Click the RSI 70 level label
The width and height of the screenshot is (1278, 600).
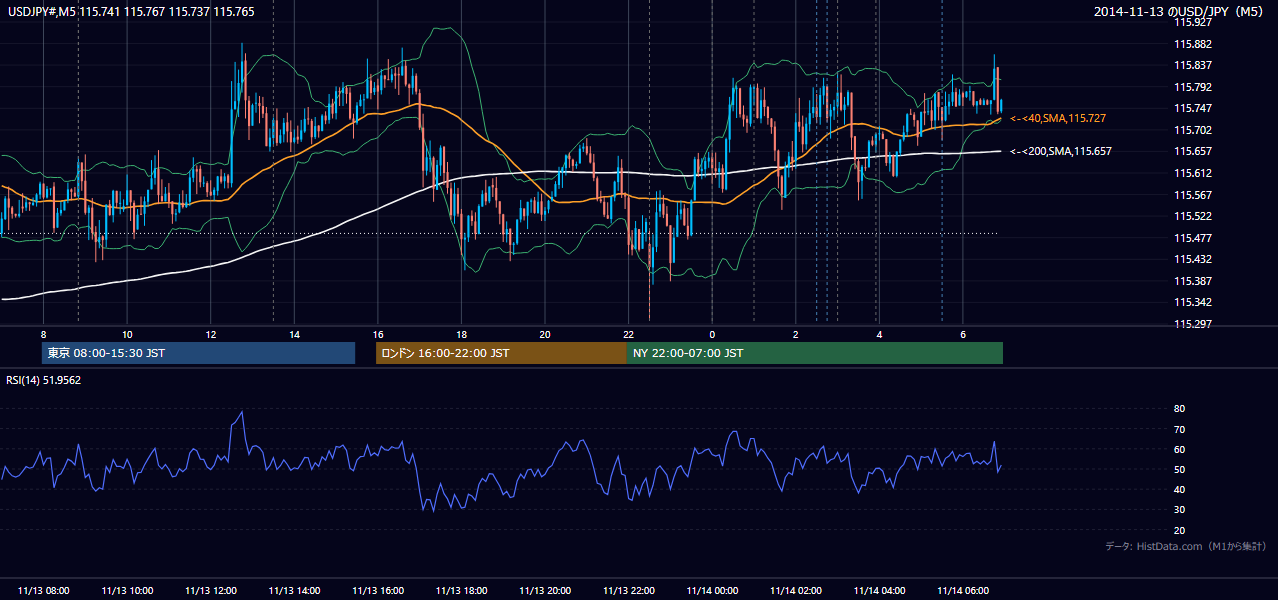pyautogui.click(x=1179, y=429)
